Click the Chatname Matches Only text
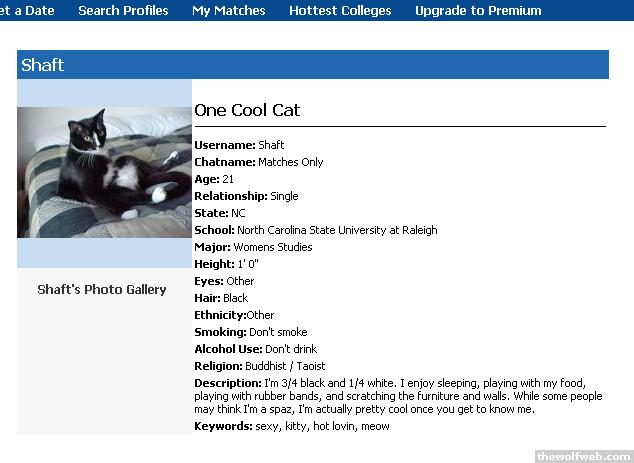Viewport: 634px width, 463px height. click(x=290, y=162)
